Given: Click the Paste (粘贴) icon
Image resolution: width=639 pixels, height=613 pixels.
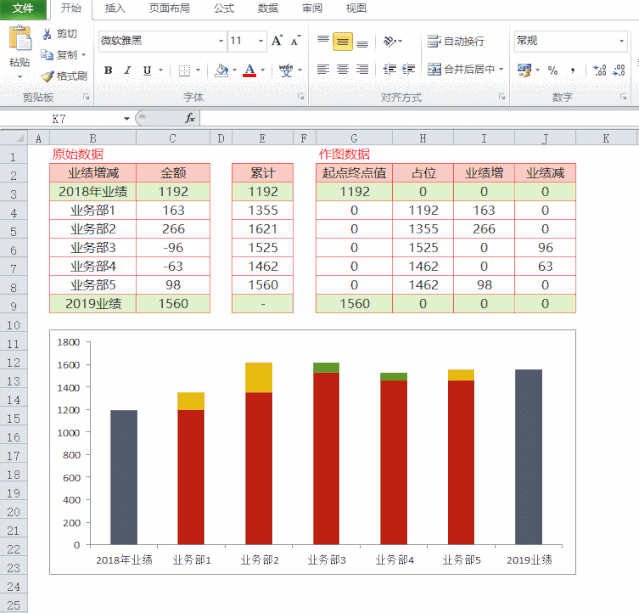Looking at the screenshot, I should pyautogui.click(x=20, y=38).
